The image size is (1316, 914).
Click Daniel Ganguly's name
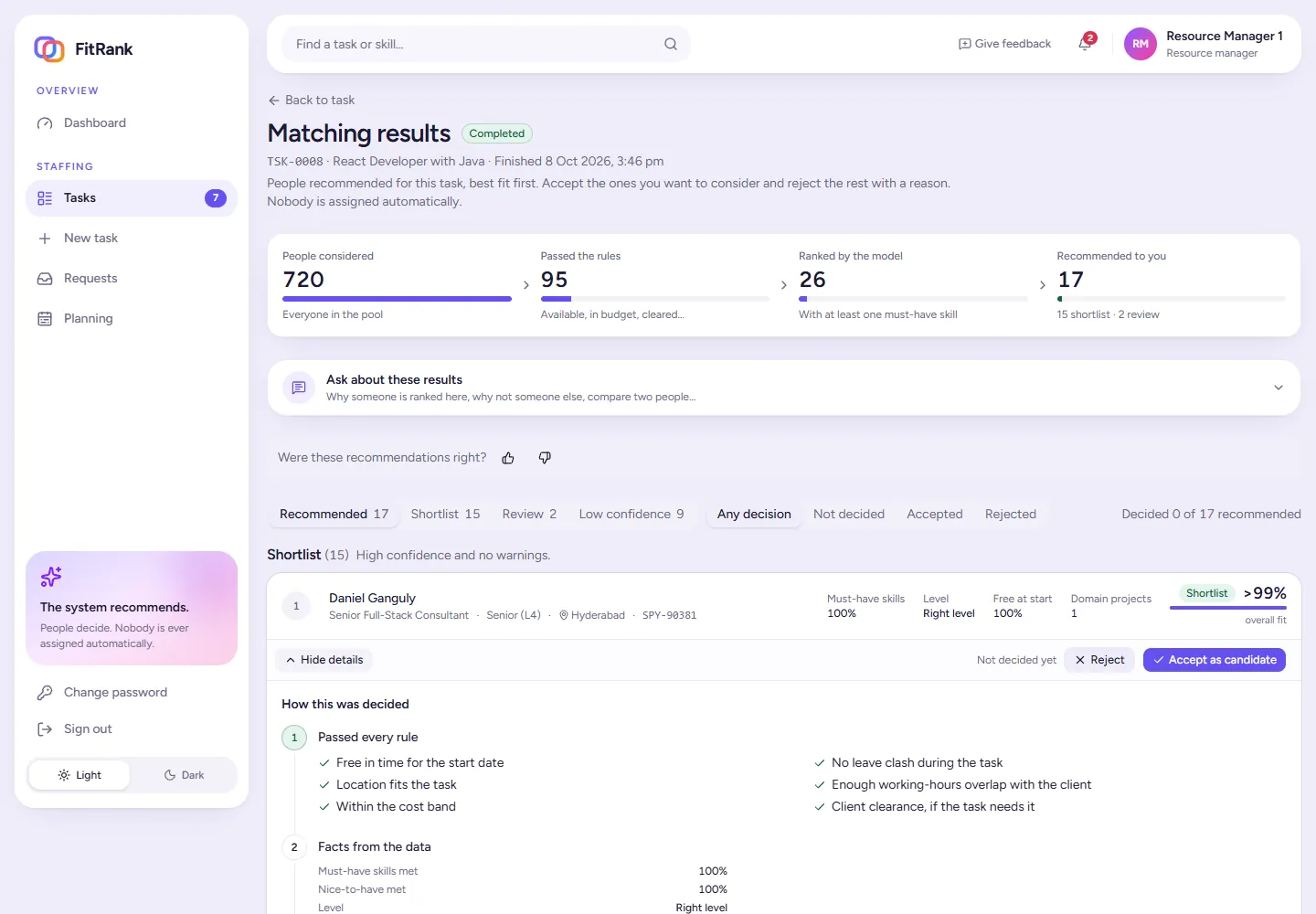coord(372,599)
